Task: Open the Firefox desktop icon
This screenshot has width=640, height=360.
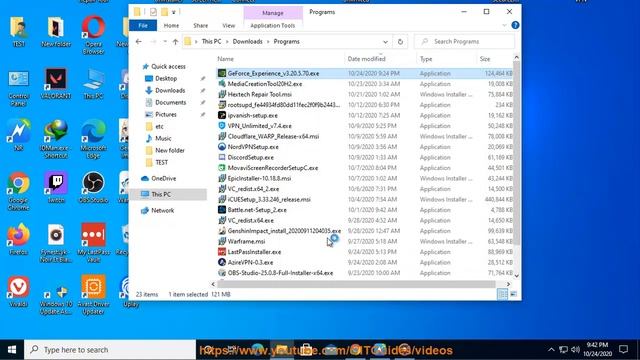Action: click(18, 240)
